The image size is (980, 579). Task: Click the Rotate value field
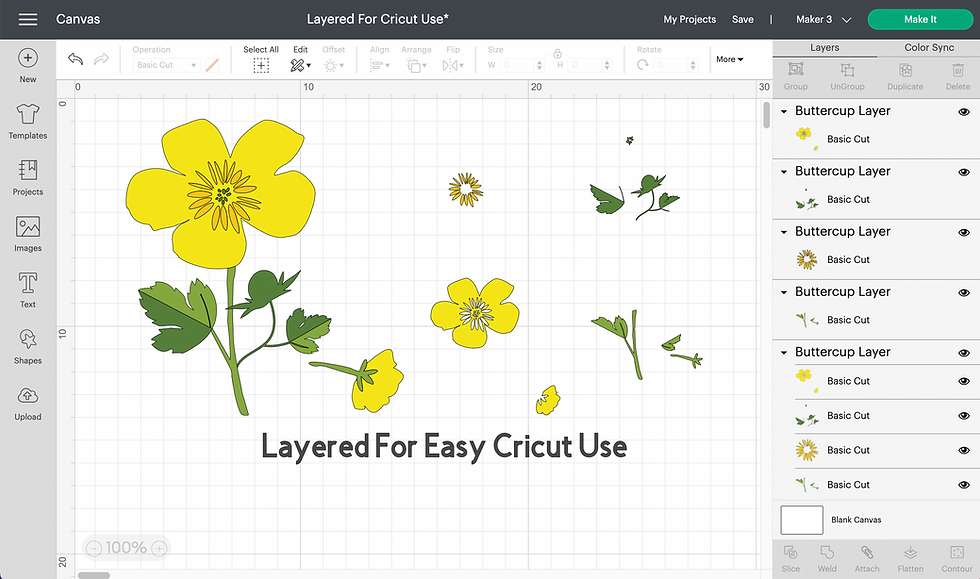(x=676, y=64)
